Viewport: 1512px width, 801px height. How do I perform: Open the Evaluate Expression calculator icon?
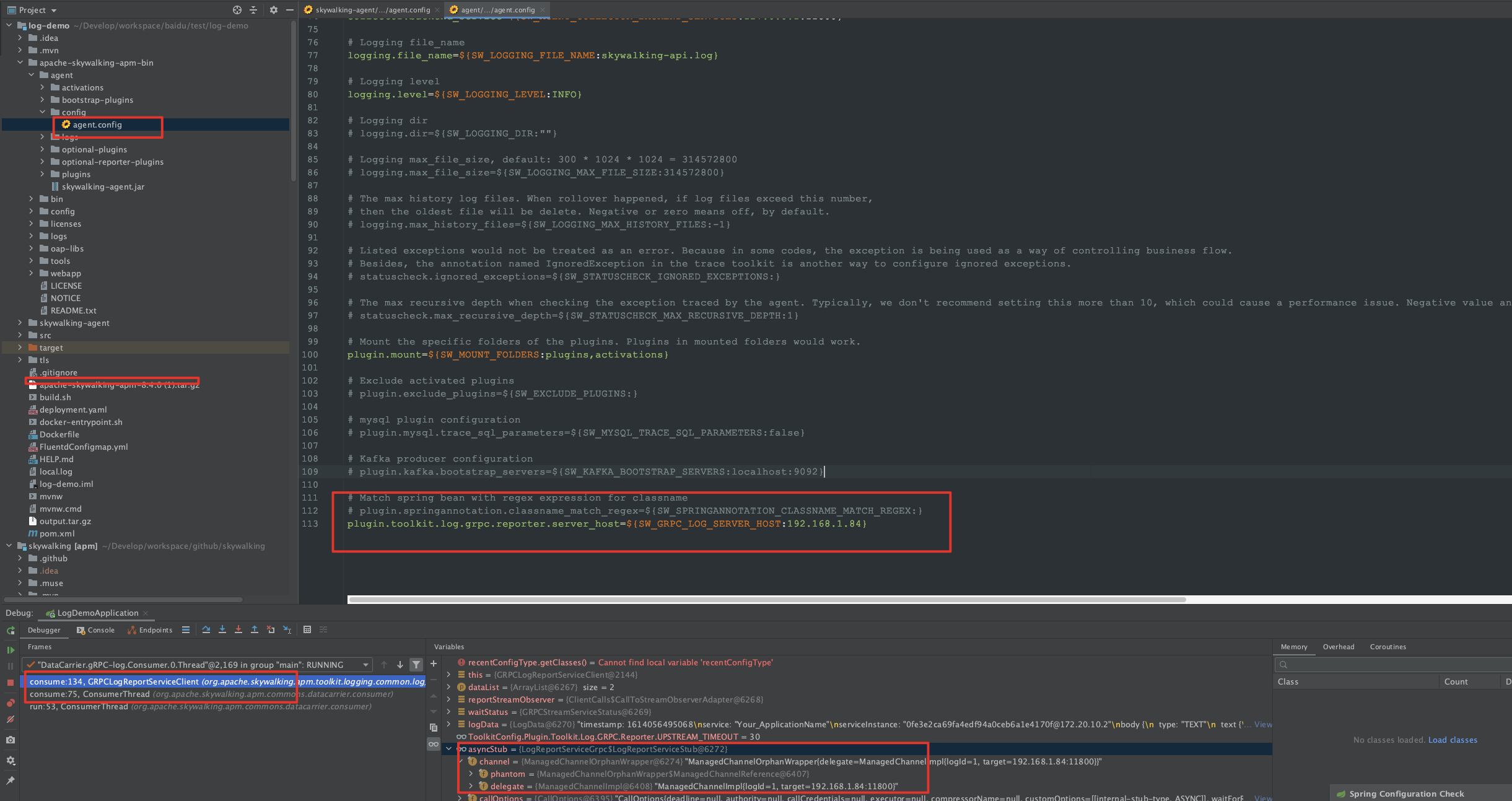(x=307, y=629)
